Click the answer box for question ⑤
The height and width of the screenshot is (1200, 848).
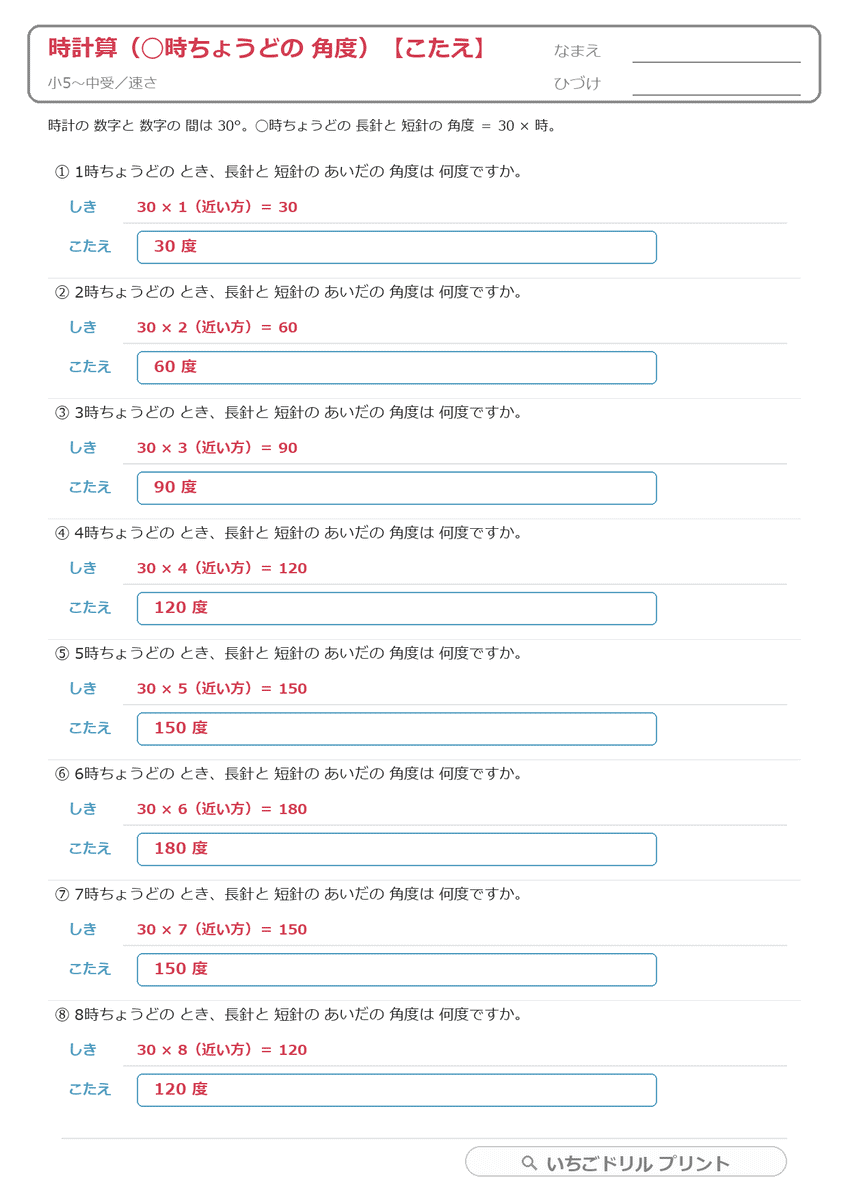[397, 729]
